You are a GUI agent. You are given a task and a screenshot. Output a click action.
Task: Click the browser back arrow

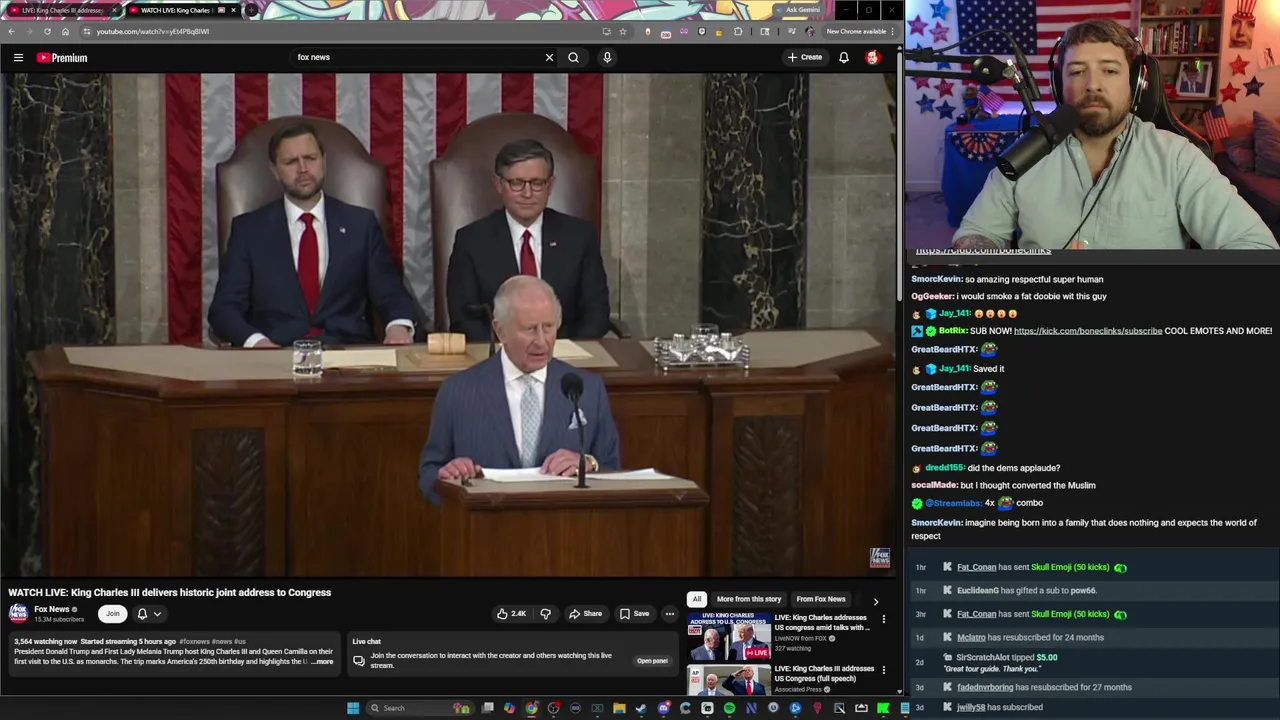click(x=11, y=31)
